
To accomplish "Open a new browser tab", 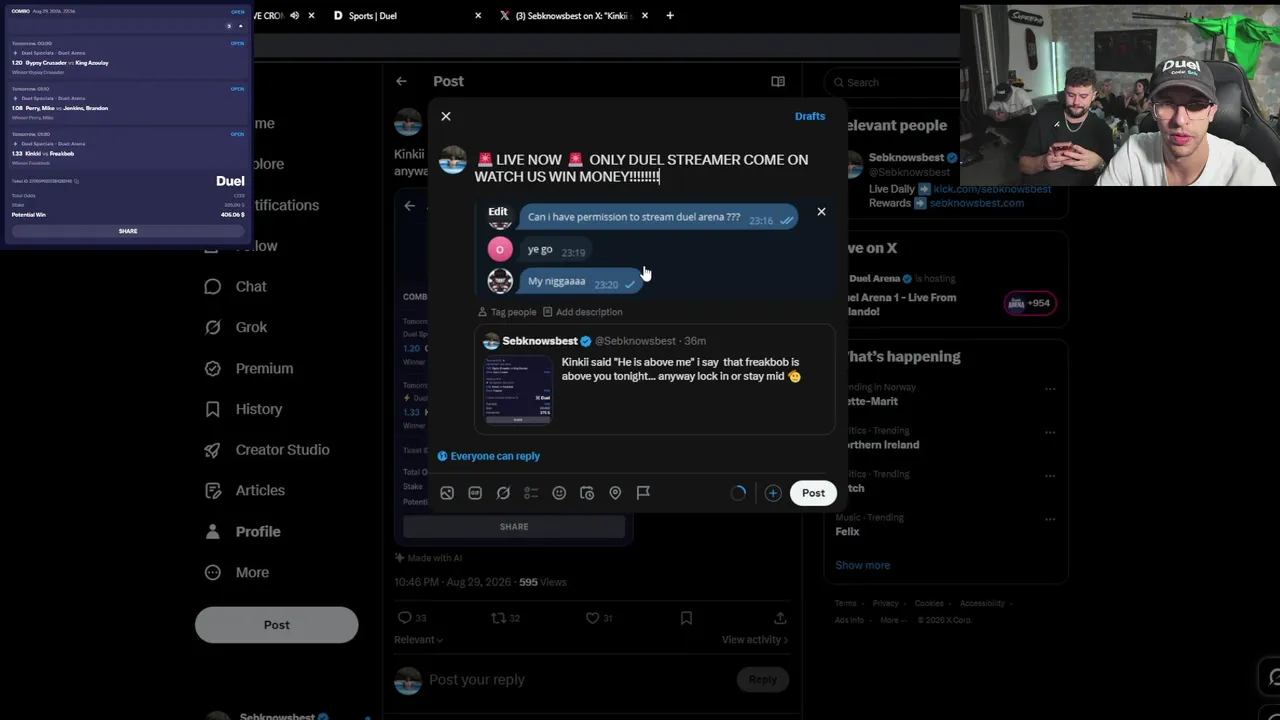I will pyautogui.click(x=670, y=16).
